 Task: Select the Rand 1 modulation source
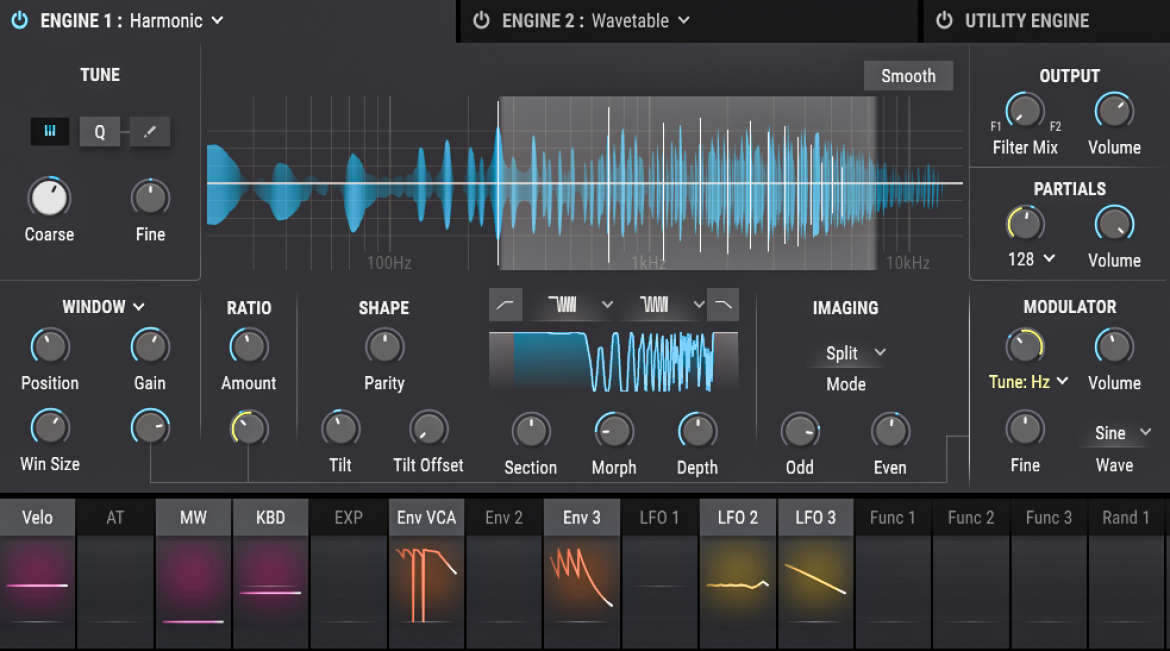[x=1126, y=517]
